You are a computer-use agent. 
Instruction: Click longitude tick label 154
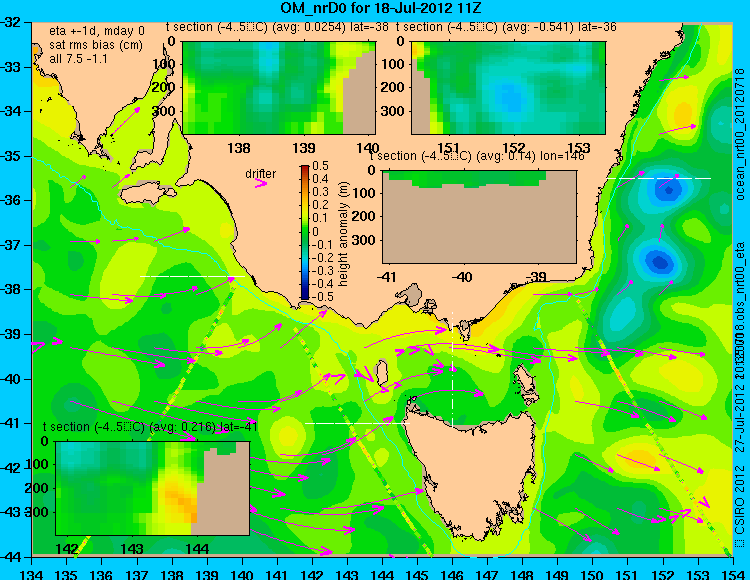click(732, 574)
